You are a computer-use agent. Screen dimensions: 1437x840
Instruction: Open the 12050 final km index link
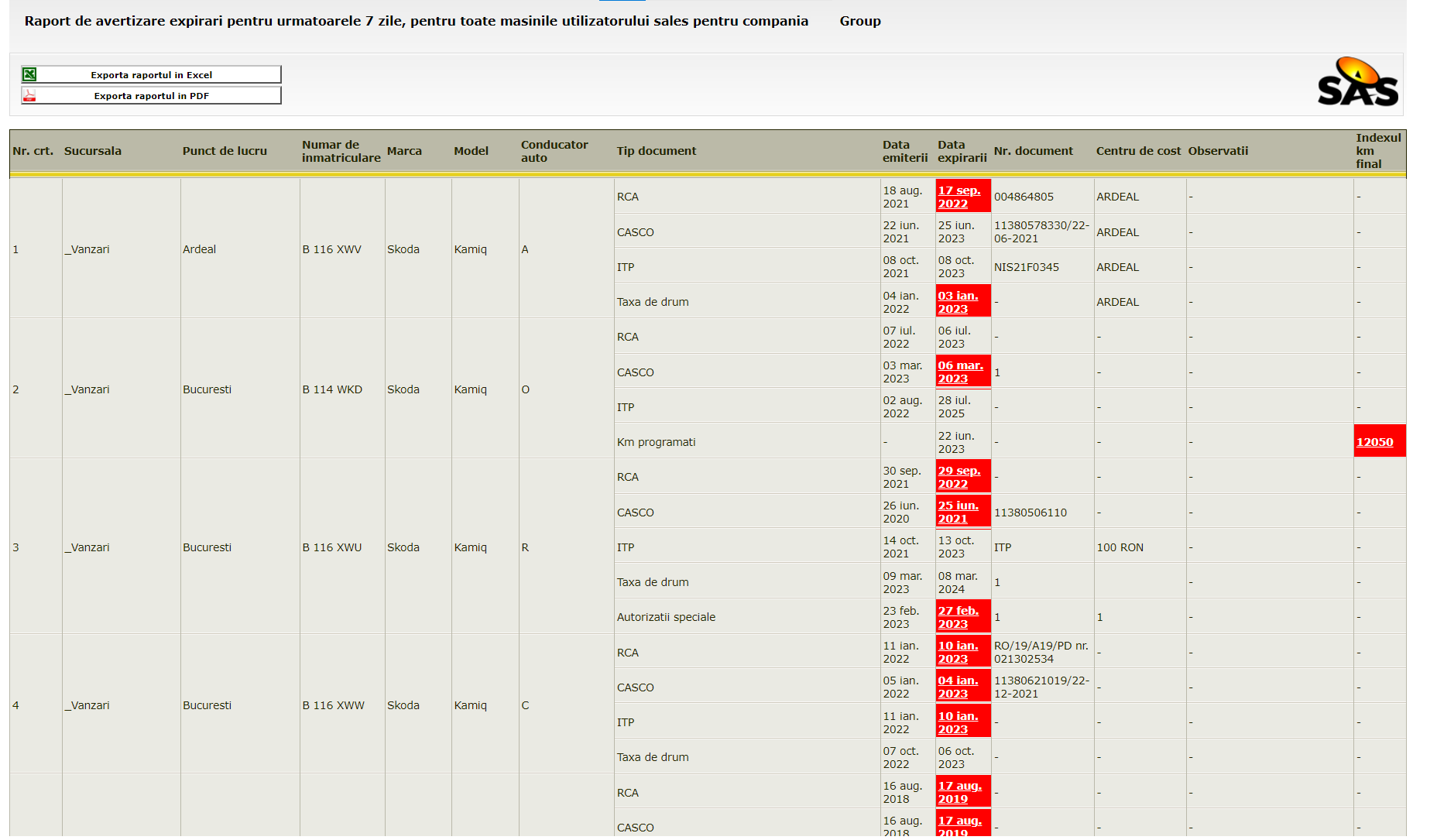[x=1374, y=442]
